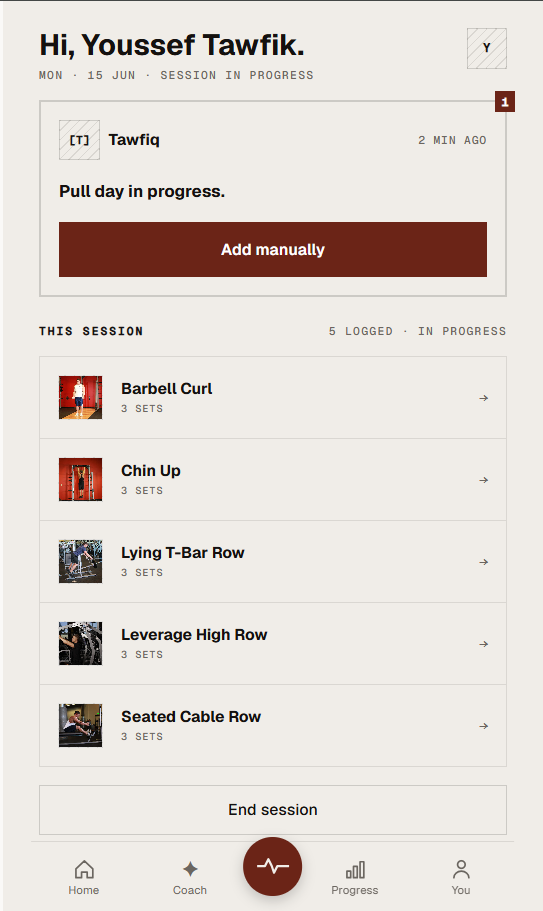Select the Barbell Curl thumbnail
Screen dimensions: 543x911
click(x=81, y=397)
